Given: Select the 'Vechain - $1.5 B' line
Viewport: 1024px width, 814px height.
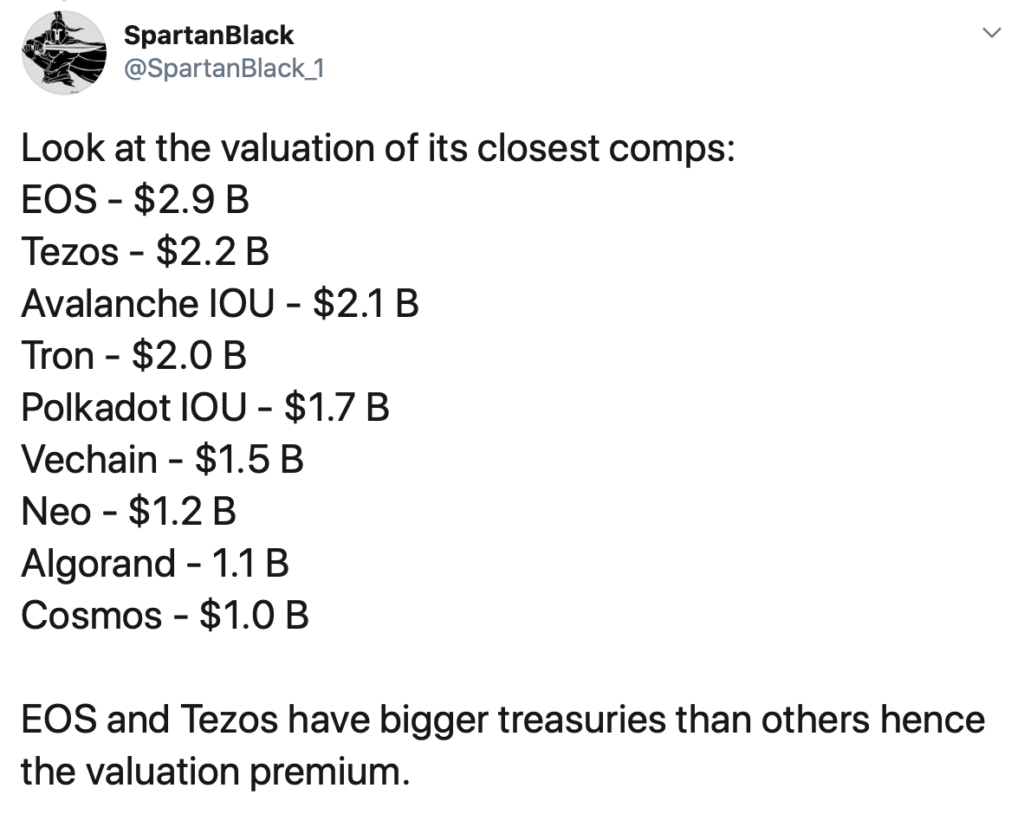Looking at the screenshot, I should coord(162,460).
